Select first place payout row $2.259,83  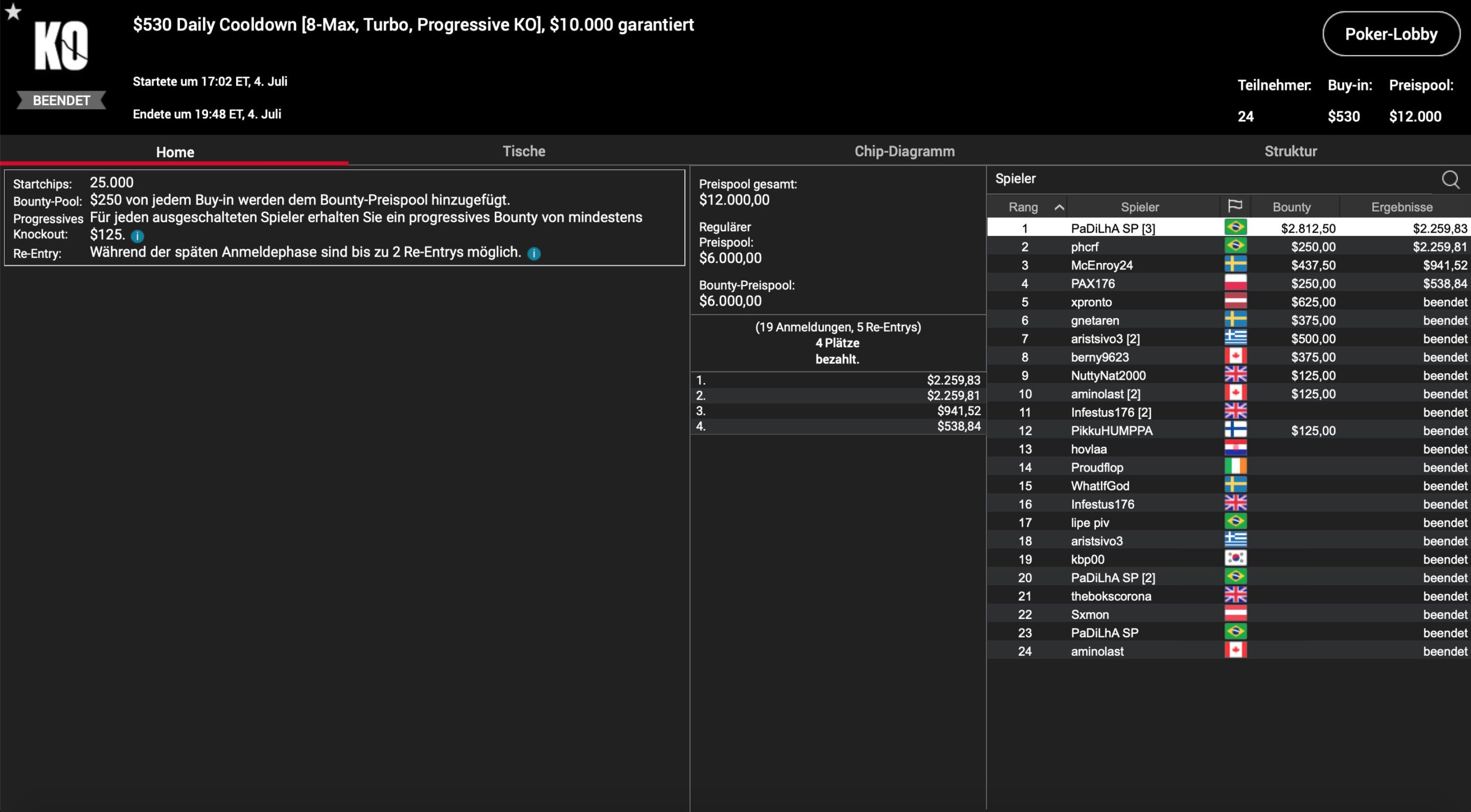[838, 380]
